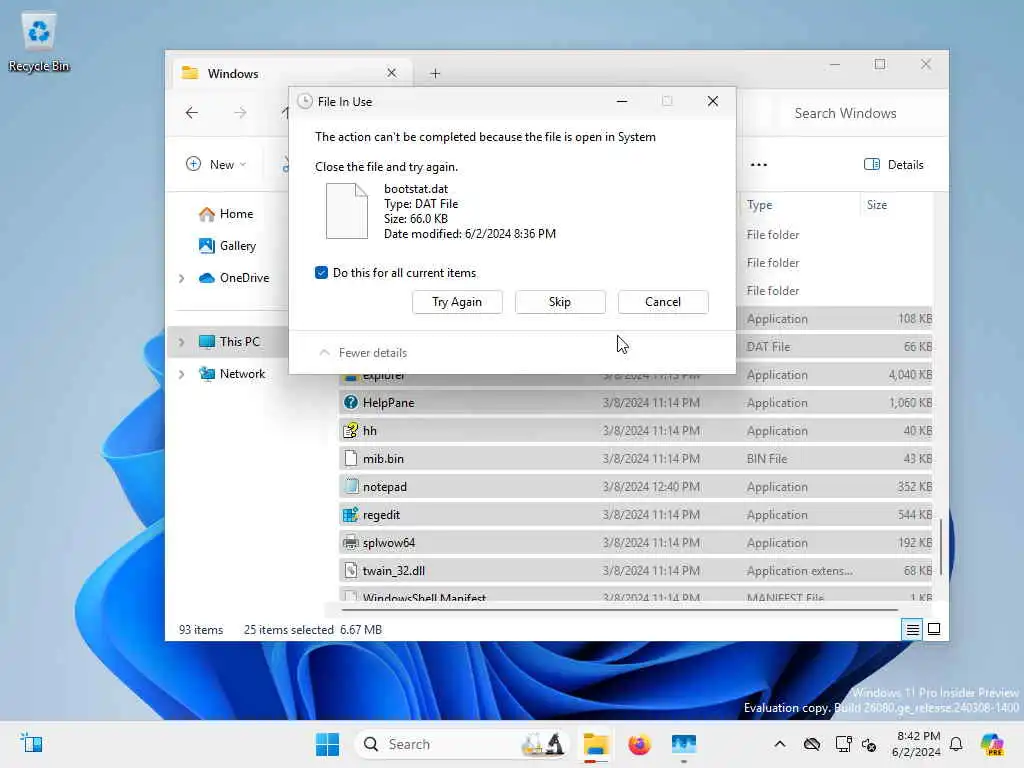The width and height of the screenshot is (1024, 768).
Task: Click the horizontal scrollbar of the file list
Action: coord(619,610)
